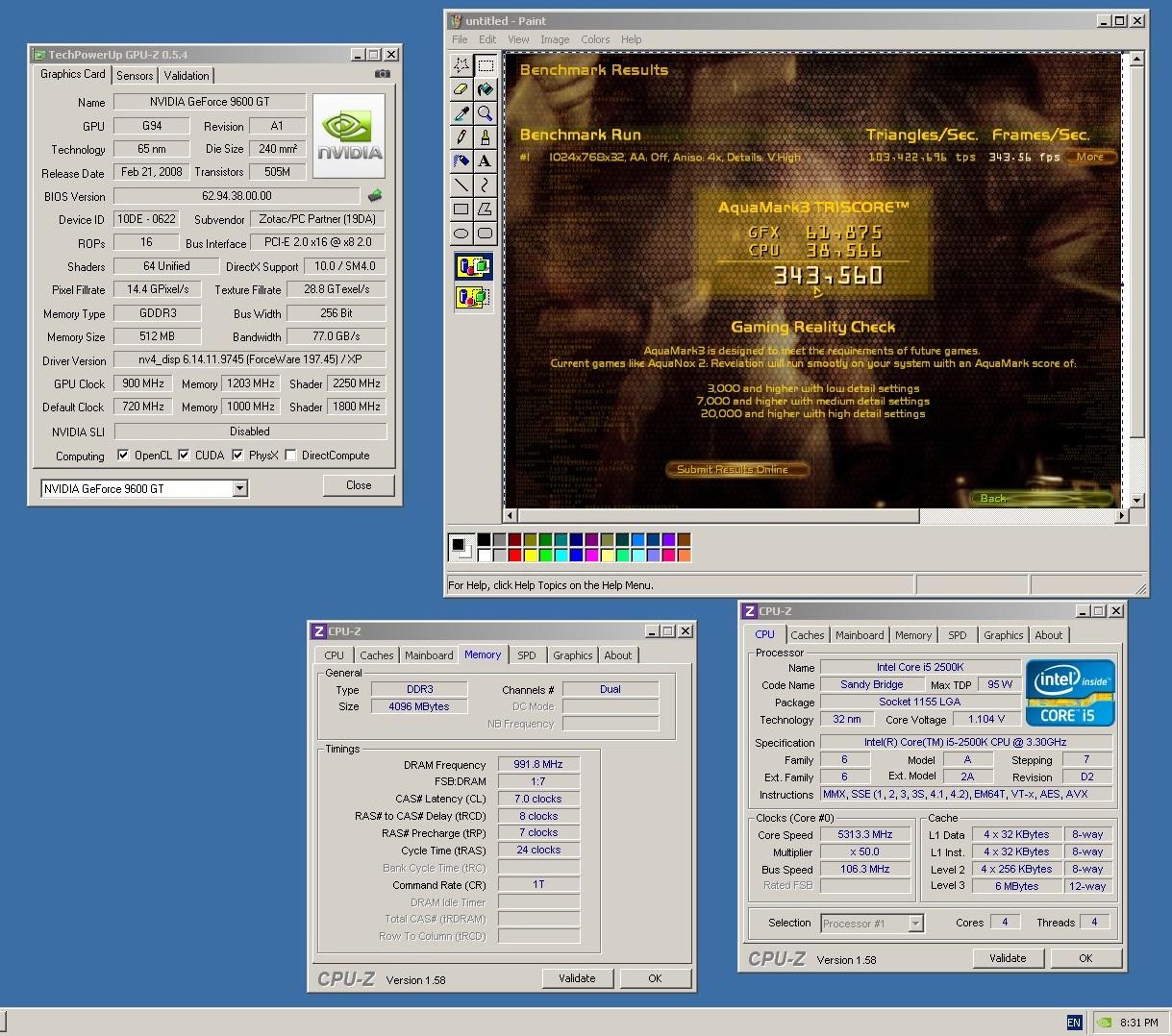Choose the Rounded Rectangle tool
Viewport: 1172px width, 1036px height.
click(x=486, y=233)
